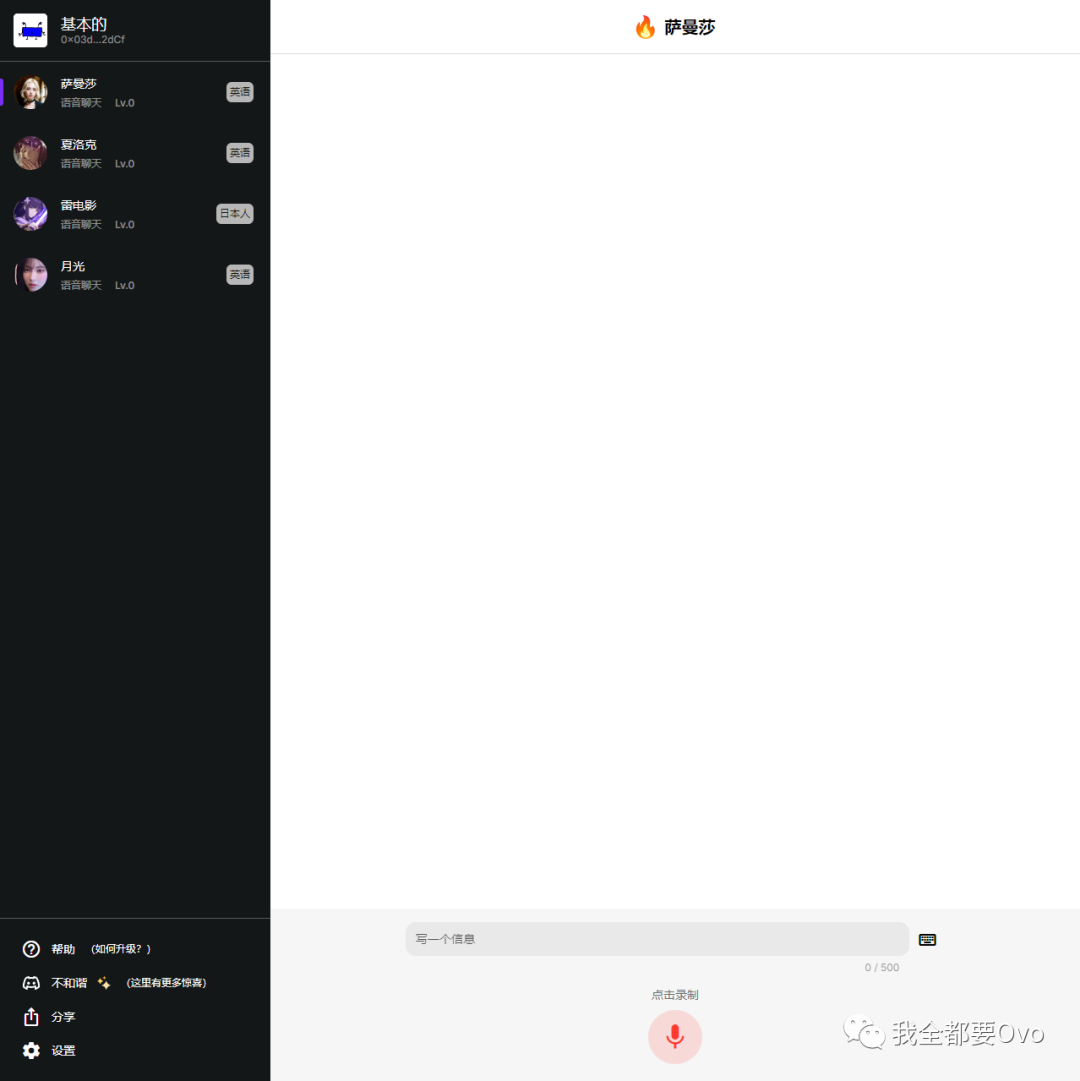Screen dimensions: 1080x1081
Task: Select the 萨曼莎 conversation in sidebar
Action: (x=135, y=92)
